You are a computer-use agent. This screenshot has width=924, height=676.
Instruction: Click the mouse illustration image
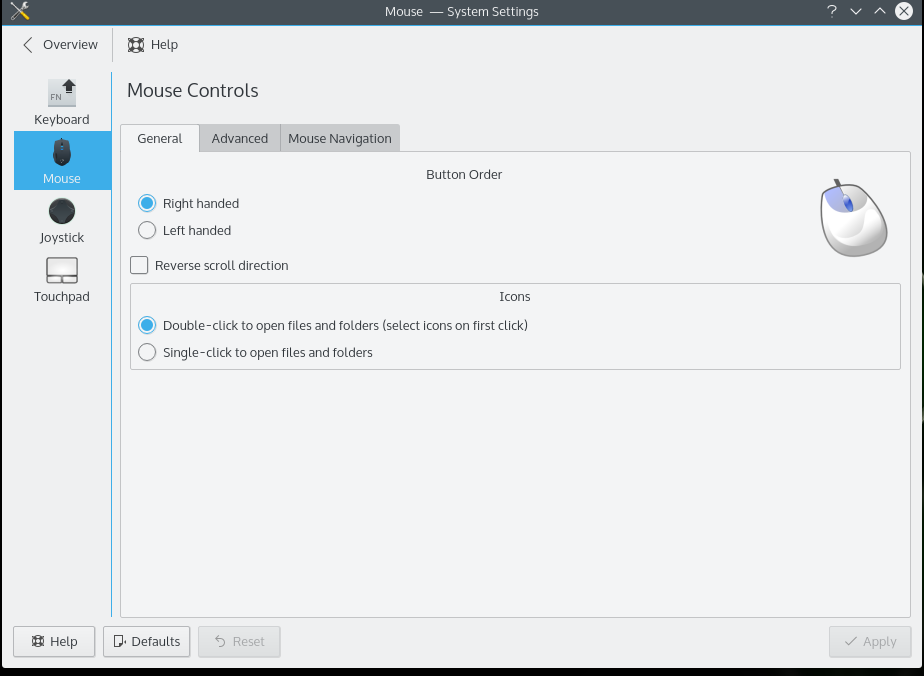(x=853, y=217)
